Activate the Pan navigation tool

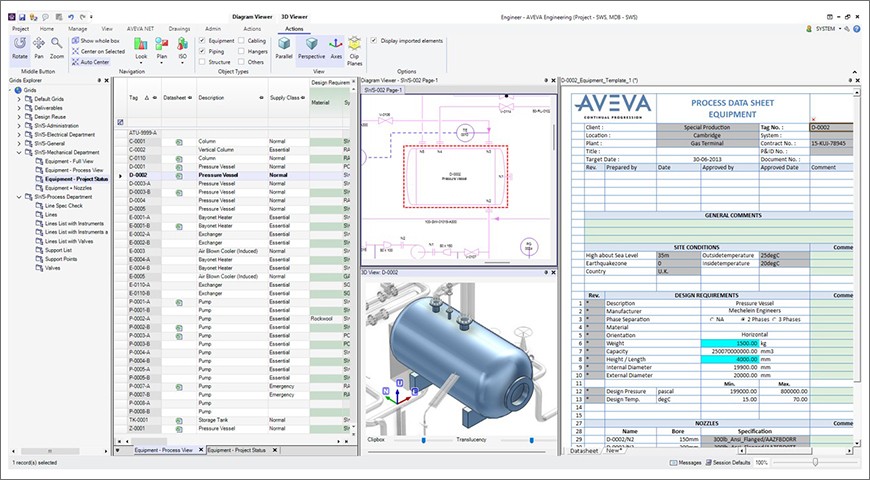click(38, 48)
